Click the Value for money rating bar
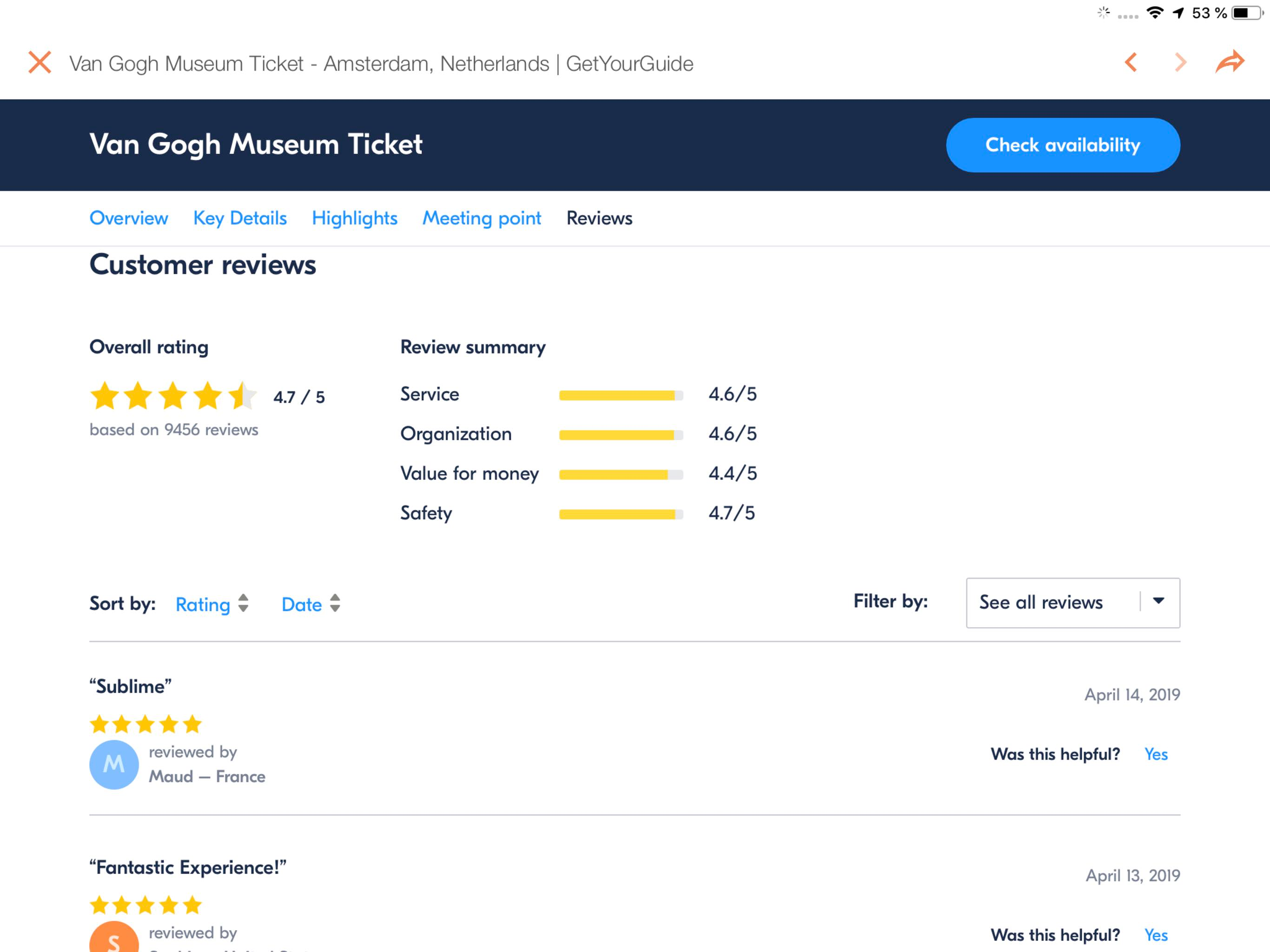This screenshot has width=1270, height=952. [x=621, y=474]
